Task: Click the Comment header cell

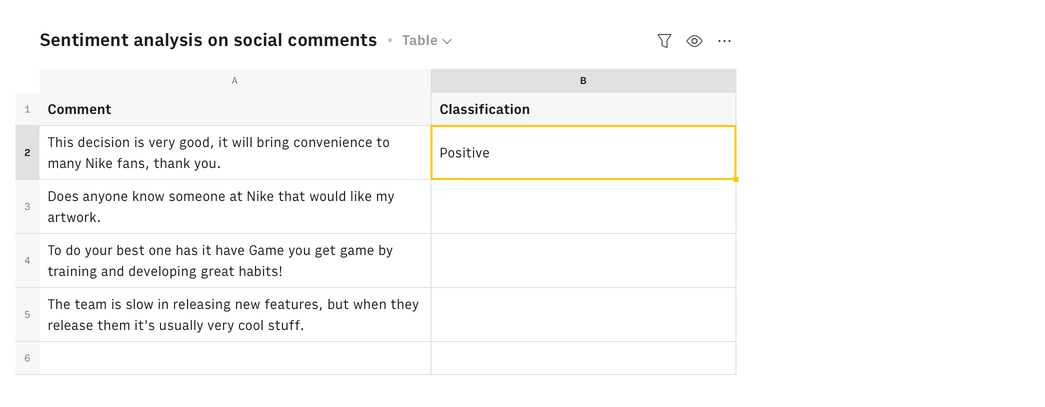Action: [235, 109]
